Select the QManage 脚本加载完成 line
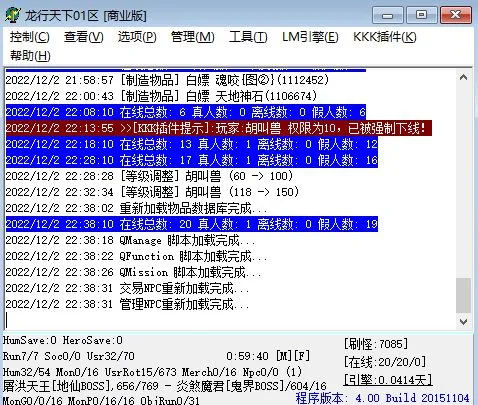 (130, 240)
